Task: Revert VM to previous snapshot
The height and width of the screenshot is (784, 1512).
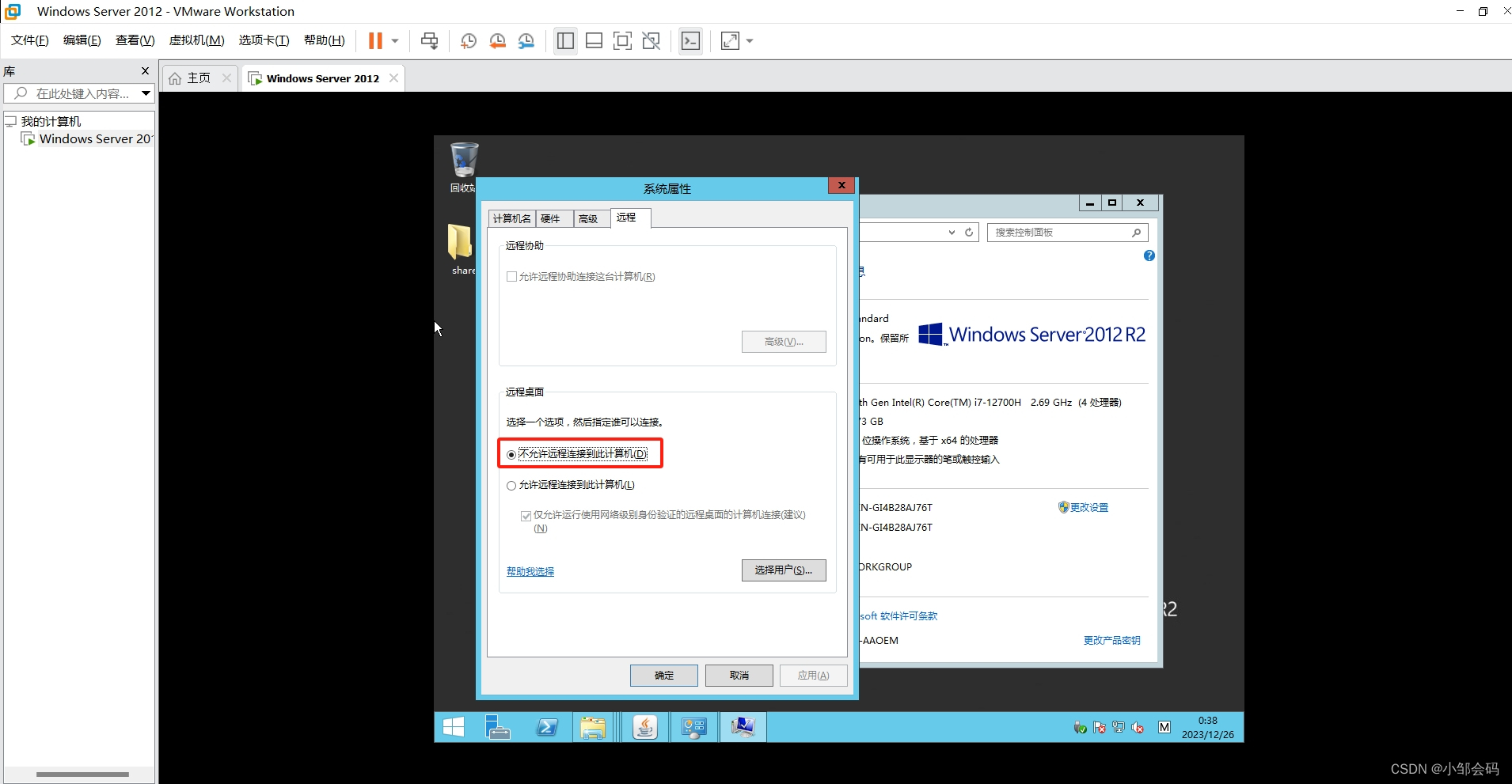Action: pyautogui.click(x=497, y=40)
